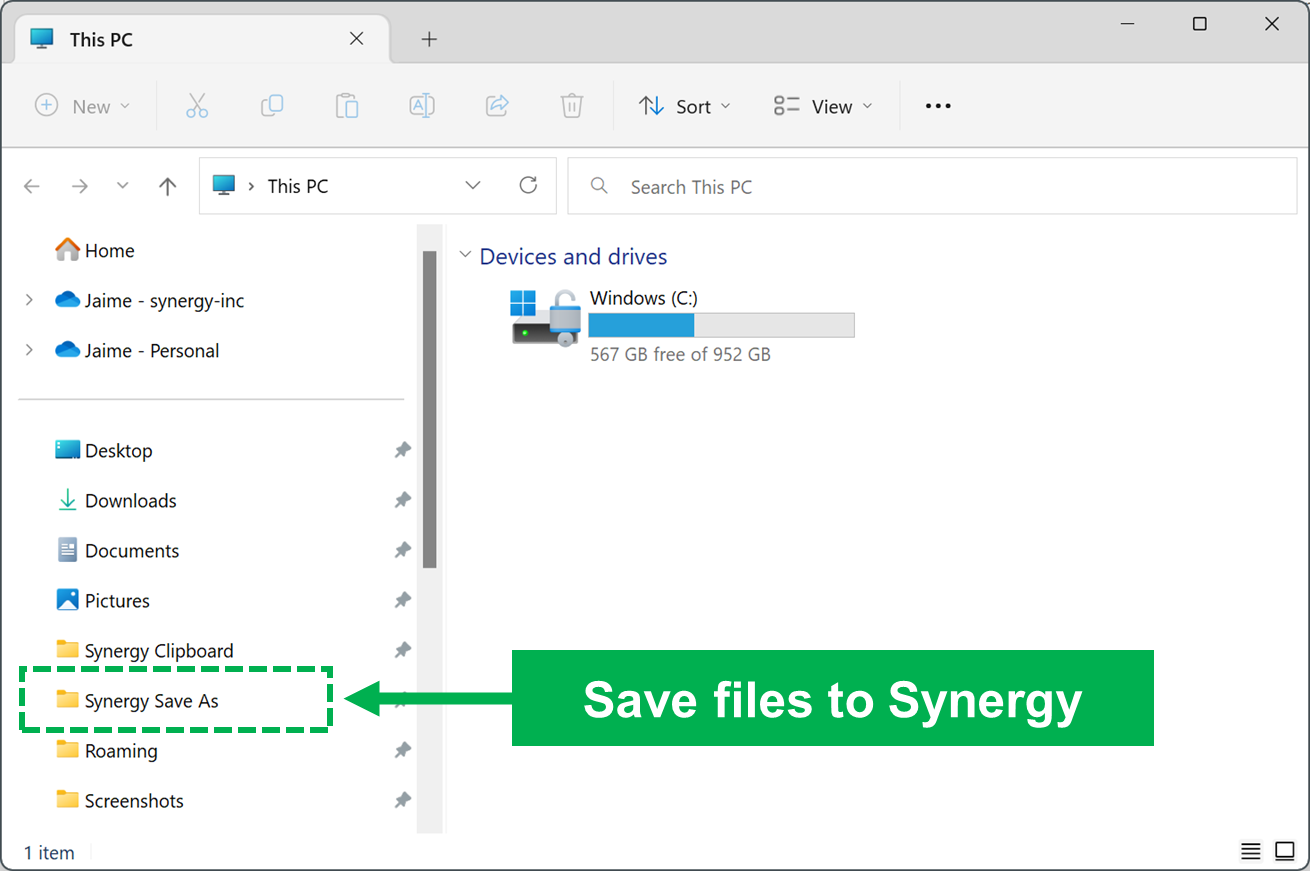The width and height of the screenshot is (1310, 871).
Task: Open Synergy Save As folder
Action: coord(137,701)
